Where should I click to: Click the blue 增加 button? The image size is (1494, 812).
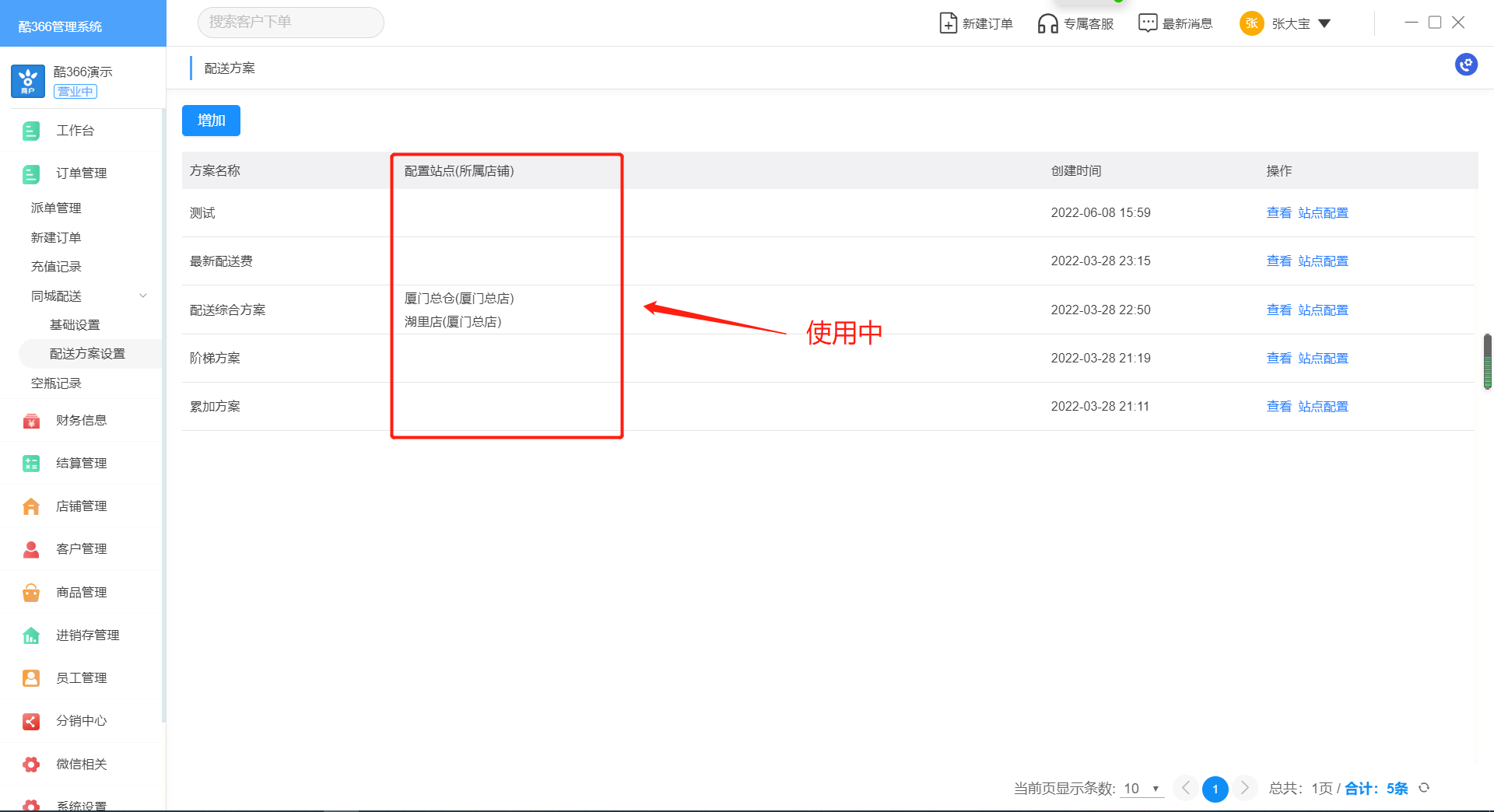click(x=211, y=121)
